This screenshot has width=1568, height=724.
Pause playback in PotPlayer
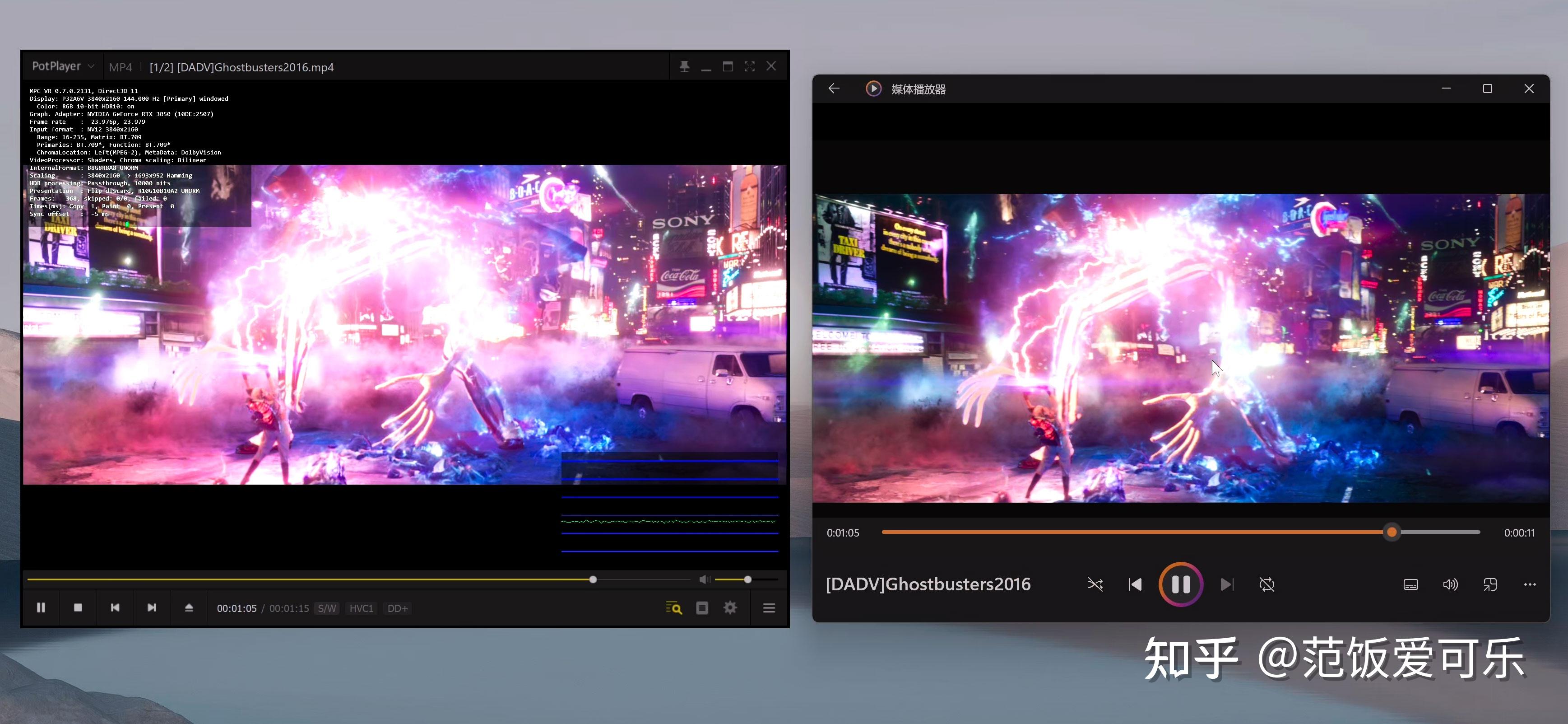coord(41,607)
